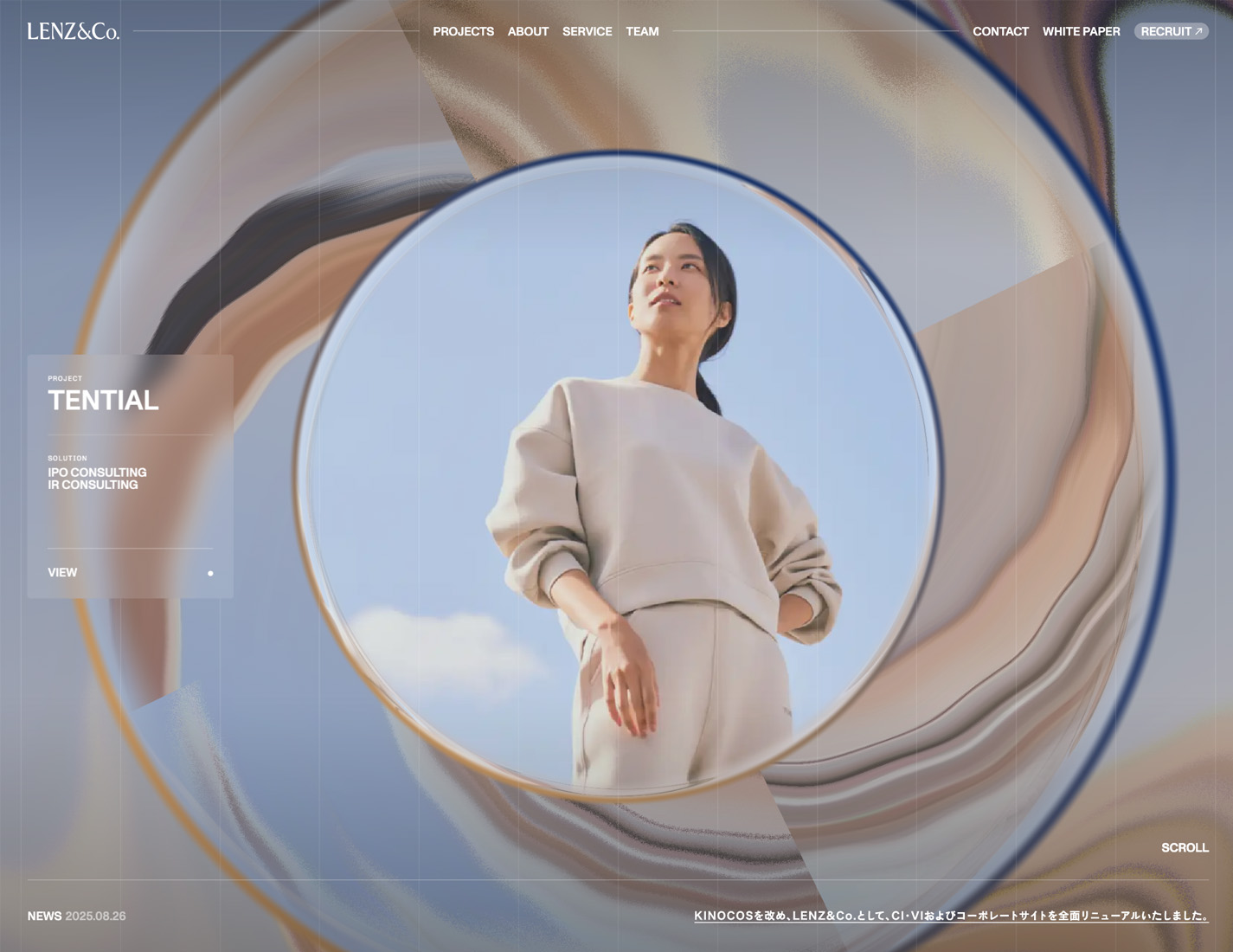Select the IR CONSULTING solution text
The height and width of the screenshot is (952, 1233).
coord(93,486)
